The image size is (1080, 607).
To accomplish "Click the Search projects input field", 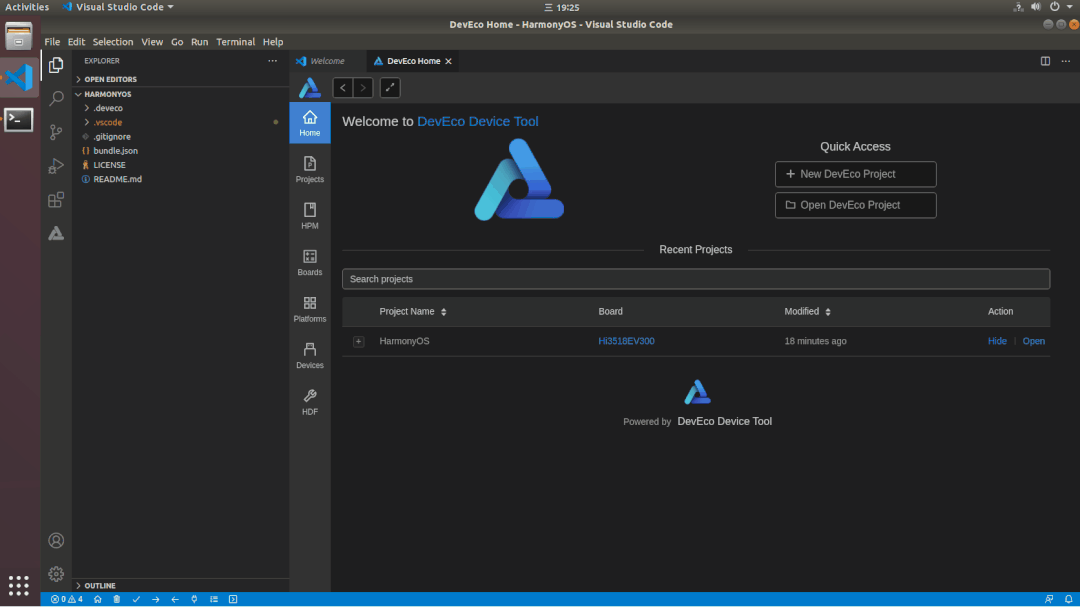I will pyautogui.click(x=696, y=279).
